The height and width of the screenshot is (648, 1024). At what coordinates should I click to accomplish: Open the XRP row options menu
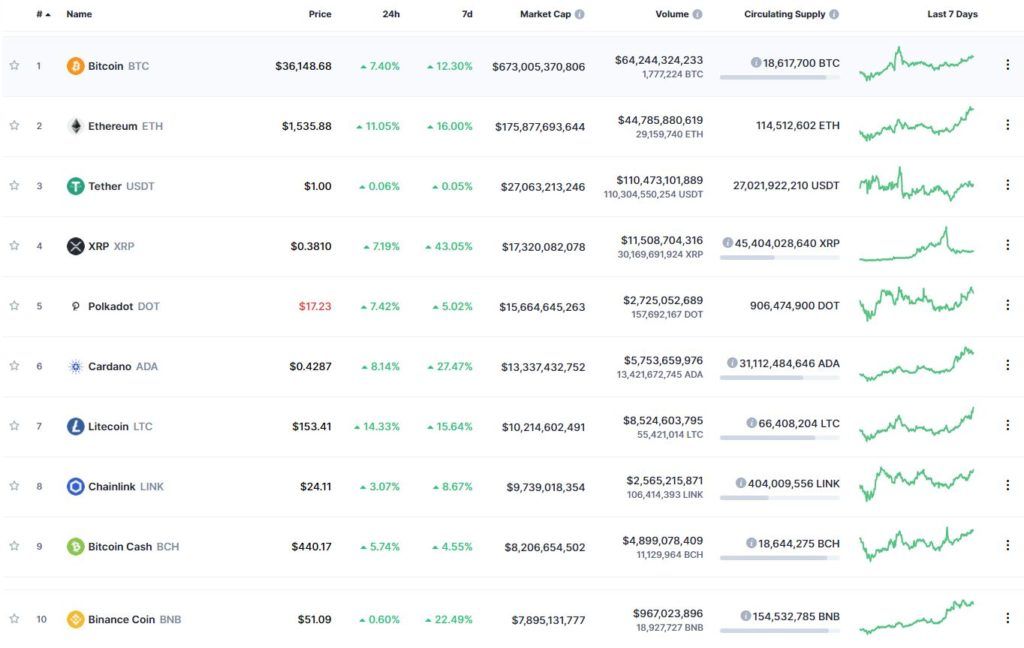tap(1008, 245)
